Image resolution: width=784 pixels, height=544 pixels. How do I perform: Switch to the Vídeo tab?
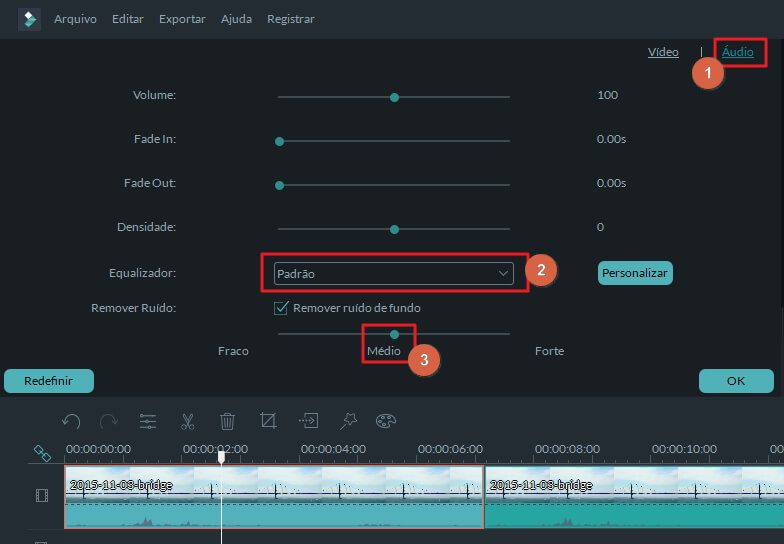click(x=663, y=52)
